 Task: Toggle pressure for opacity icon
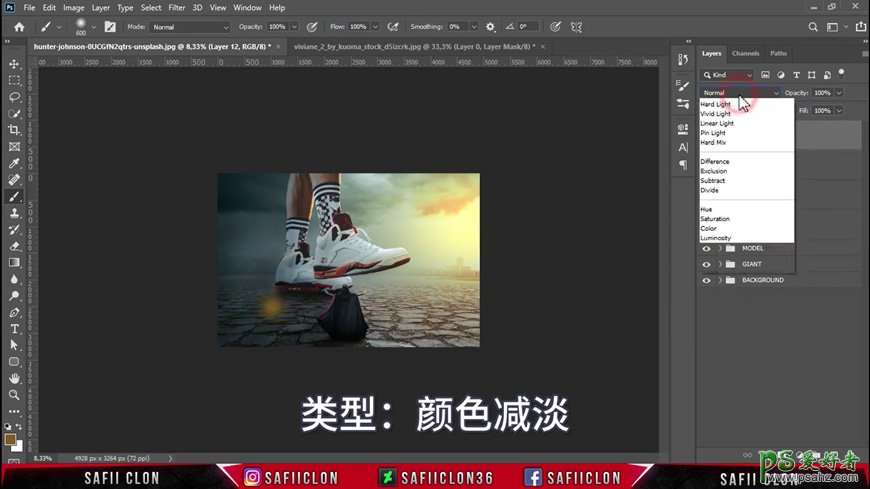click(312, 27)
